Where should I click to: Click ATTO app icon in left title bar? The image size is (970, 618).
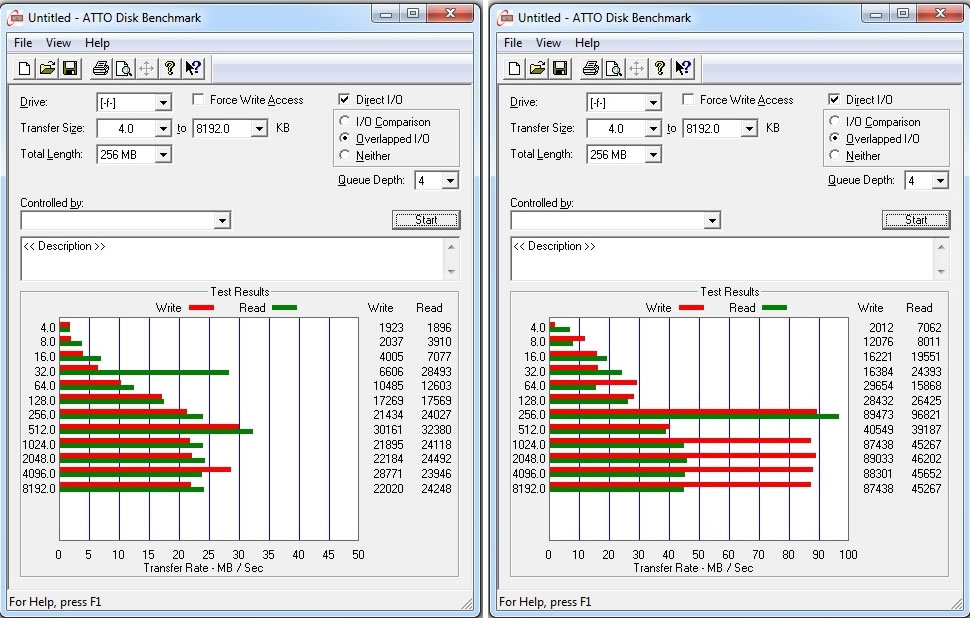[x=15, y=17]
